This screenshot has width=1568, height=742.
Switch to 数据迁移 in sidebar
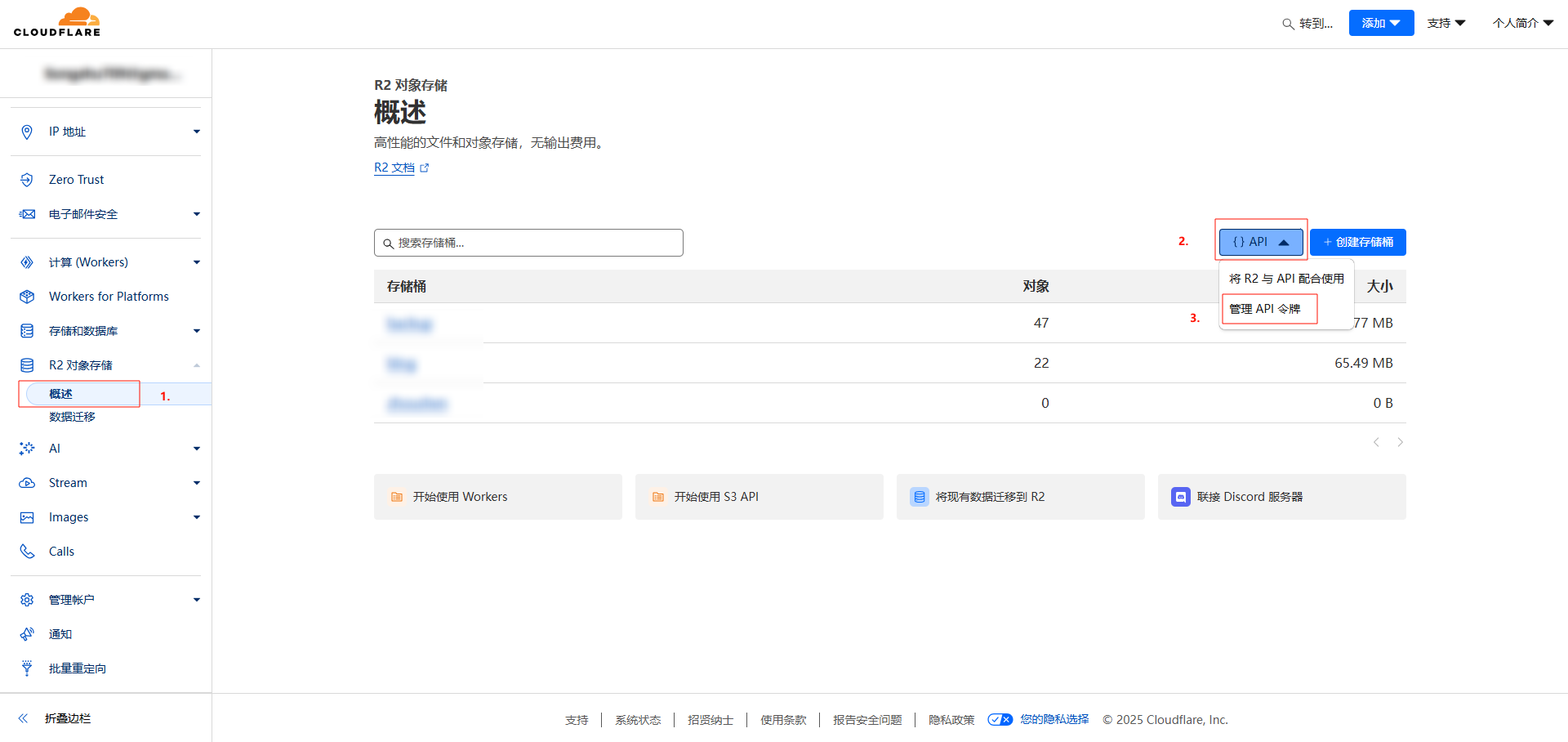pyautogui.click(x=70, y=417)
